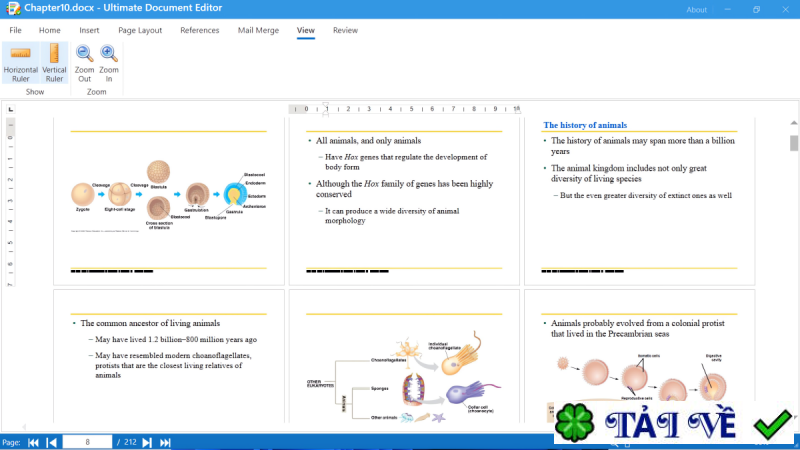Click the scroll up arrow
Screen dimensions: 800x450
(x=794, y=122)
